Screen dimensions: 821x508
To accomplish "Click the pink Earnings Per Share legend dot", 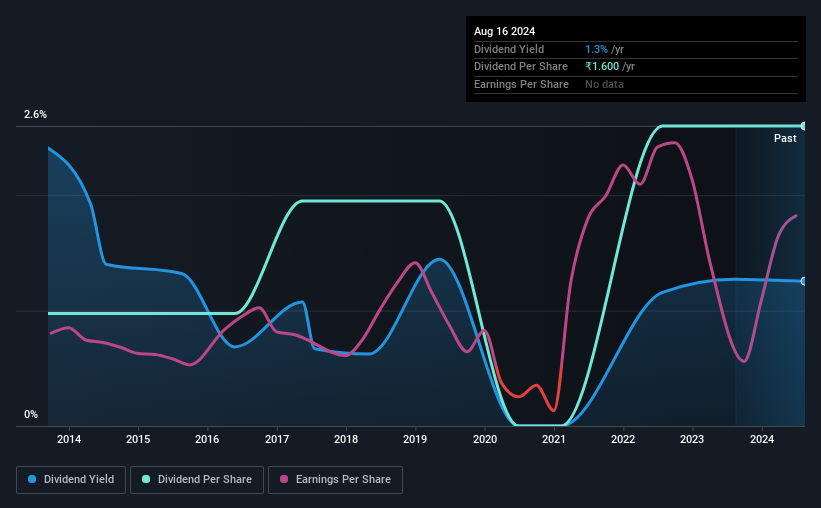I will point(284,479).
